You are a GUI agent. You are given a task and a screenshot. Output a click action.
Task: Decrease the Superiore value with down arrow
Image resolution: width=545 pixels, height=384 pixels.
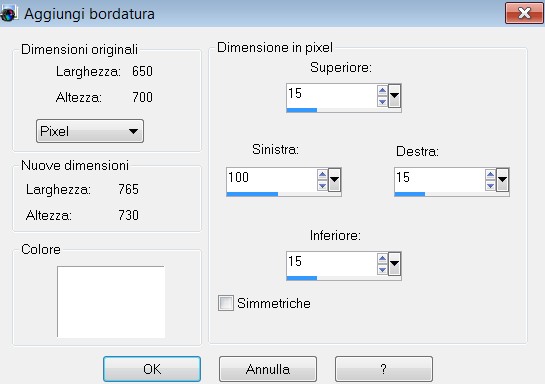(x=382, y=102)
